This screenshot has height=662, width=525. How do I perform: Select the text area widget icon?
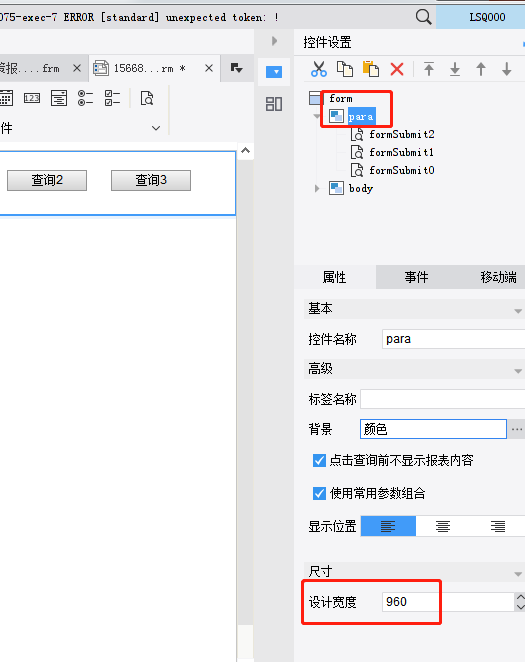pos(59,98)
